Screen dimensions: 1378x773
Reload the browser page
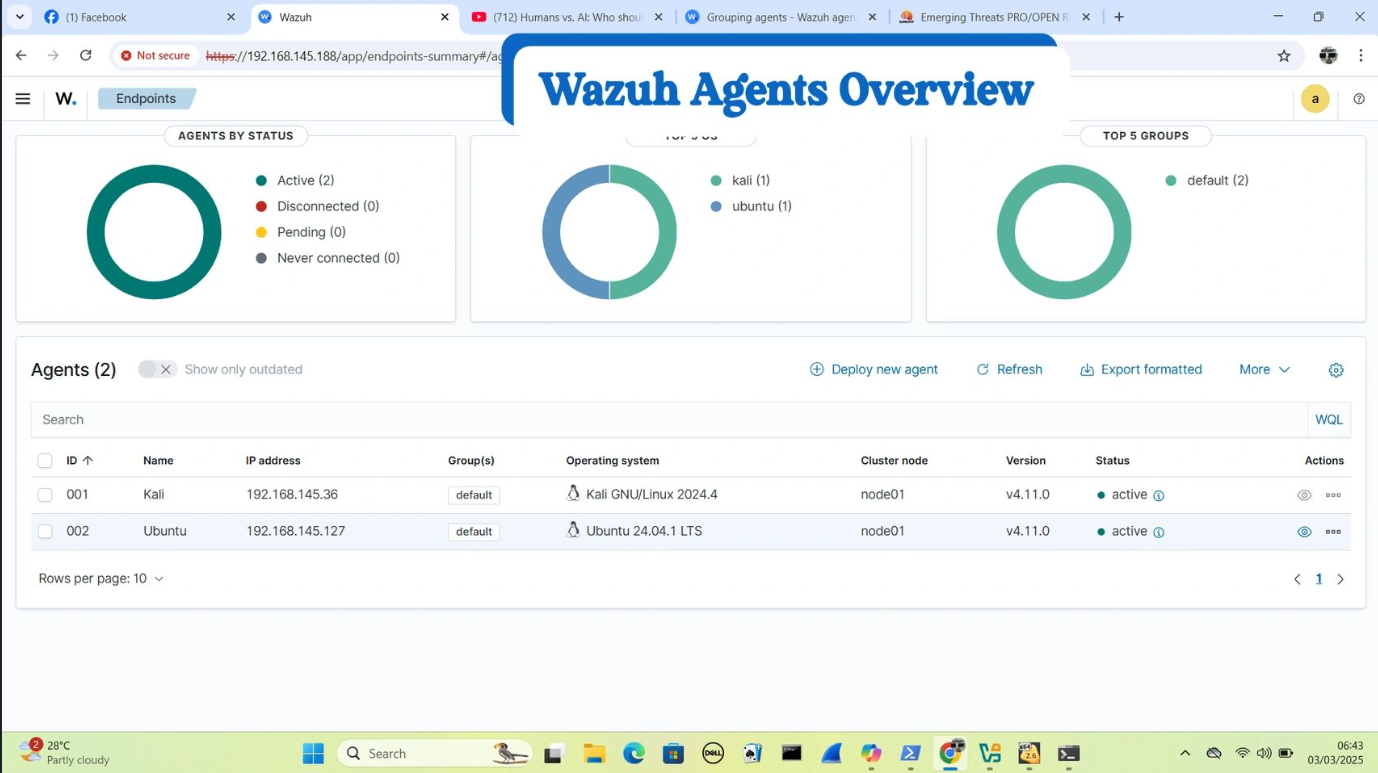(x=86, y=56)
